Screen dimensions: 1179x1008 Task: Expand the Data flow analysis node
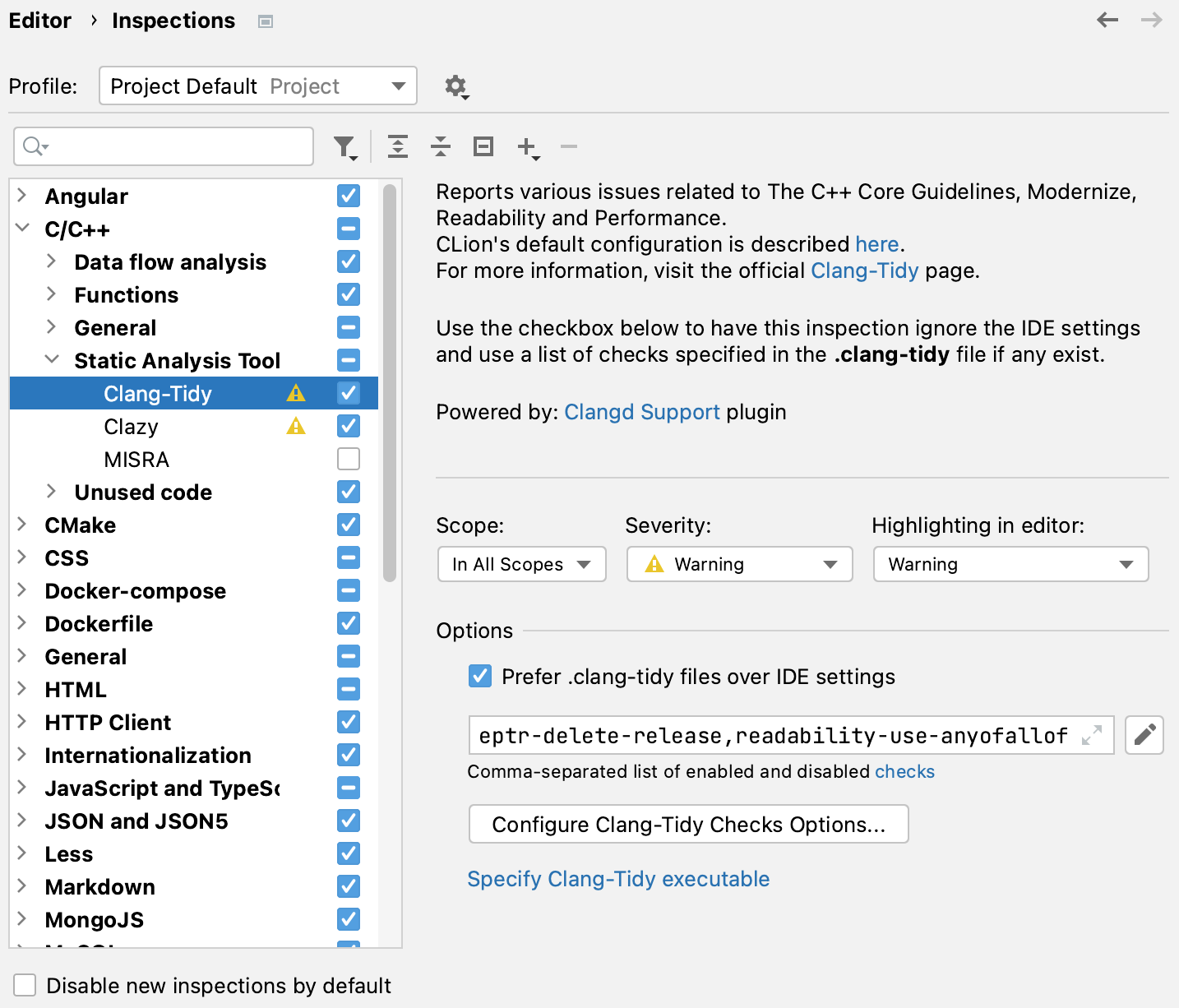(52, 261)
